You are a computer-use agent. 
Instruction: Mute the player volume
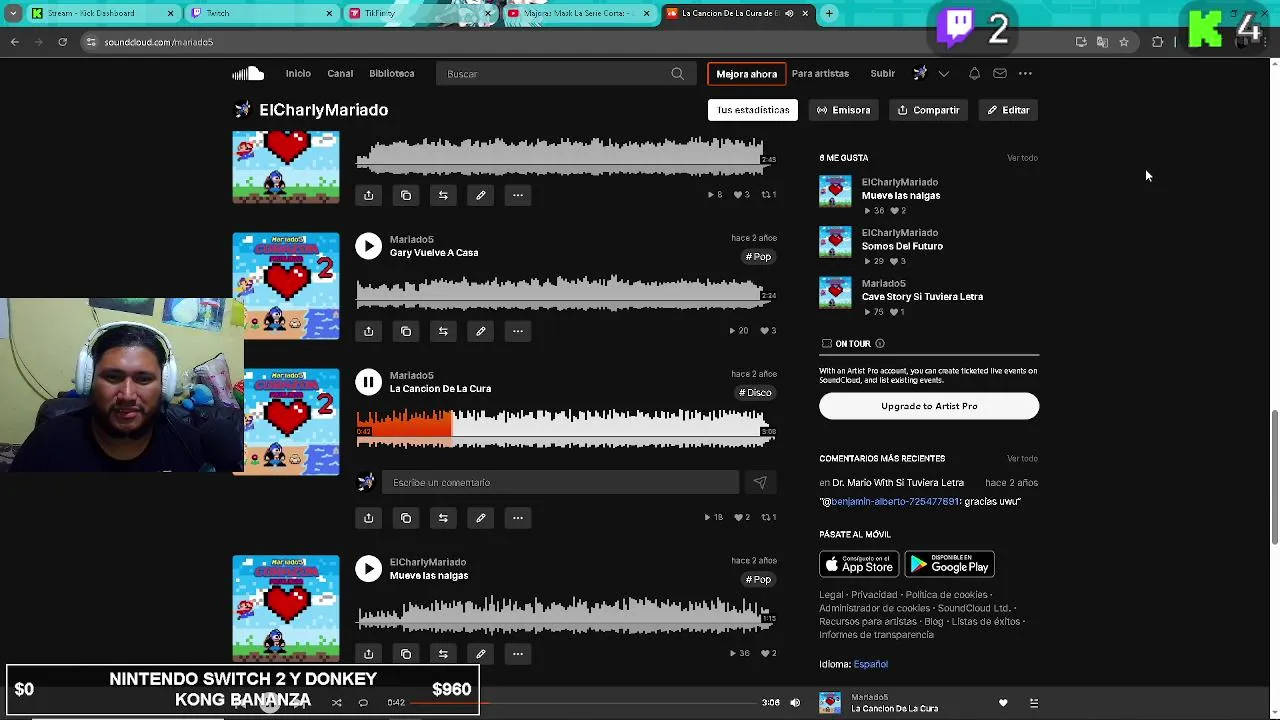[795, 703]
